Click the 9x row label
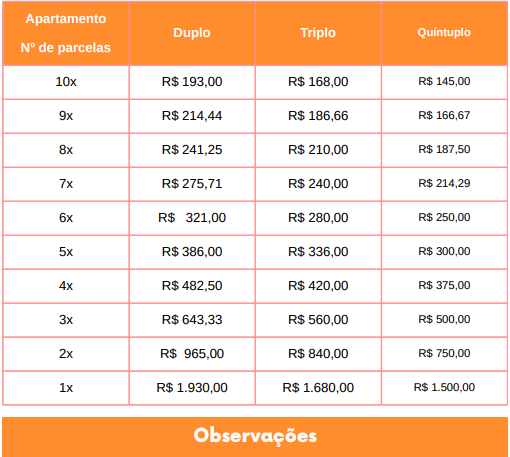 pos(66,116)
